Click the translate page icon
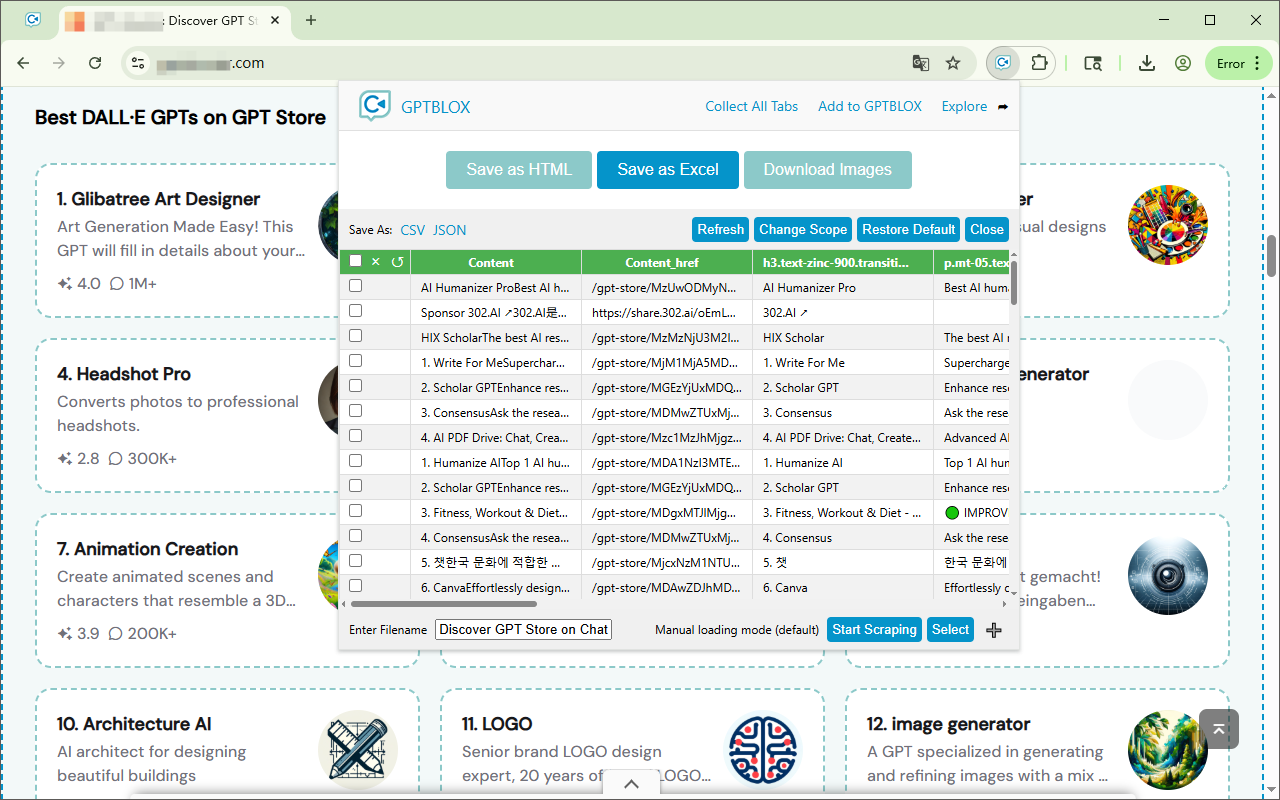 pos(921,63)
